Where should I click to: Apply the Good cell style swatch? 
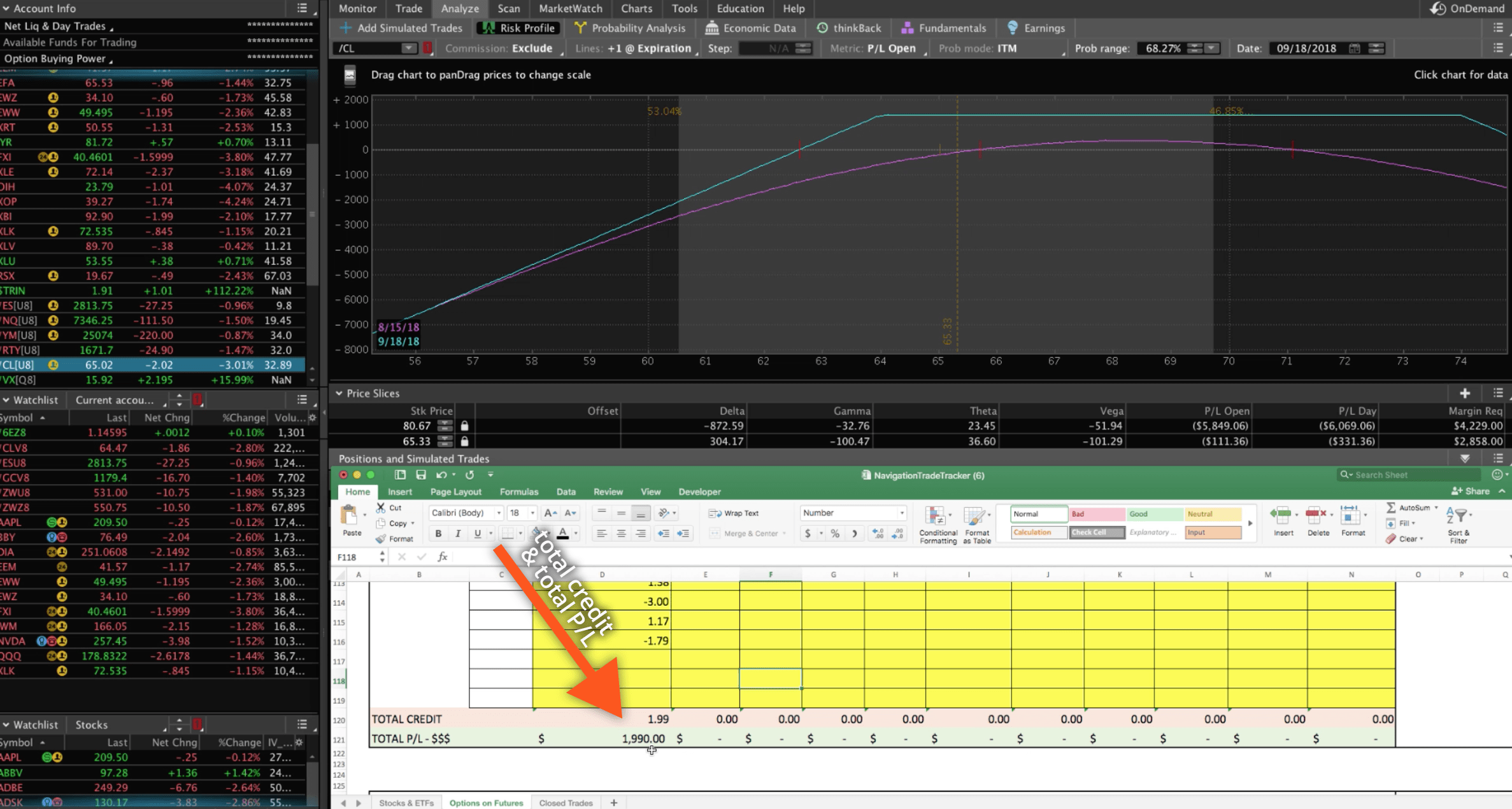1155,514
